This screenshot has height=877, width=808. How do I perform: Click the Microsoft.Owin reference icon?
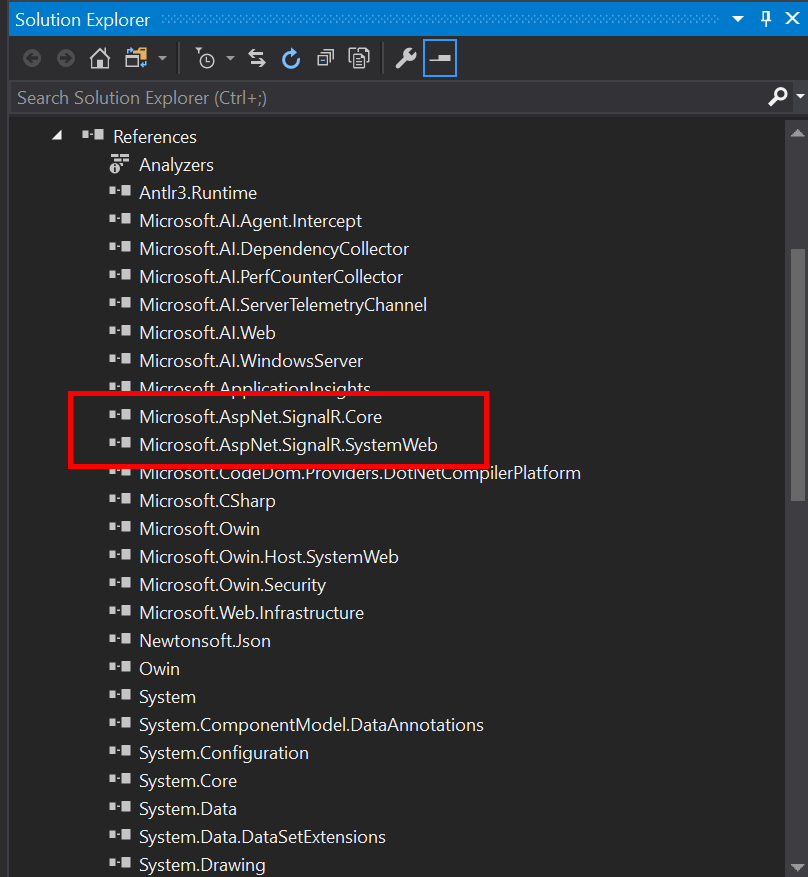[x=120, y=527]
